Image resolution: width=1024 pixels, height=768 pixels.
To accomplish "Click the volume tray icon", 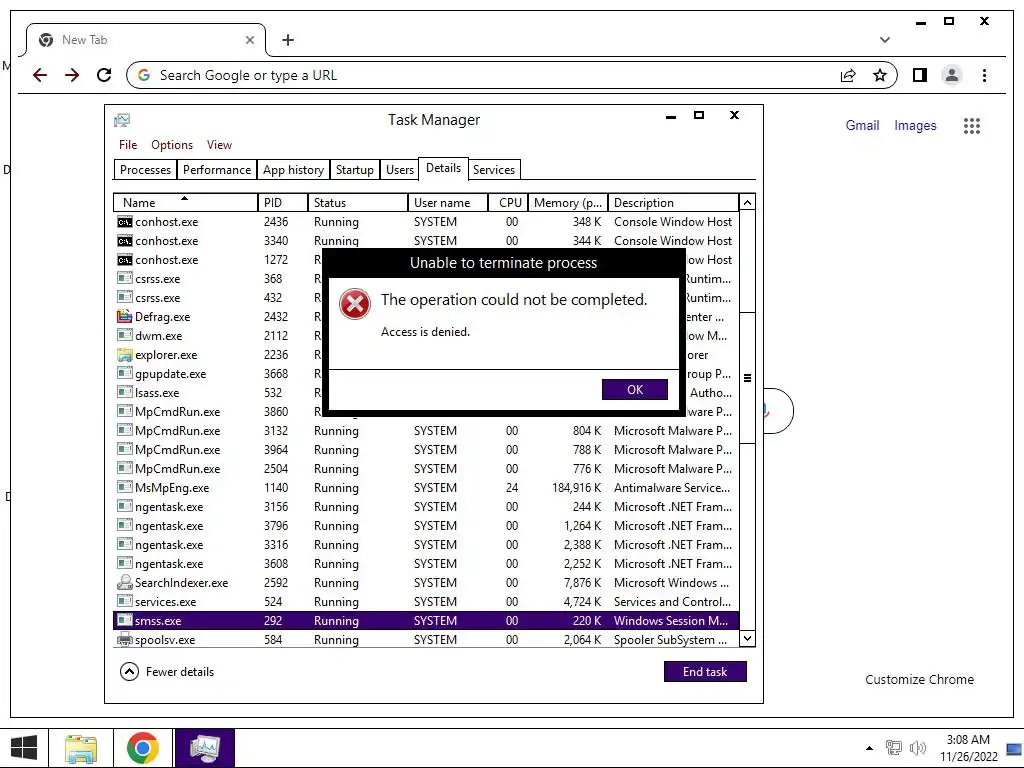I will coord(918,748).
